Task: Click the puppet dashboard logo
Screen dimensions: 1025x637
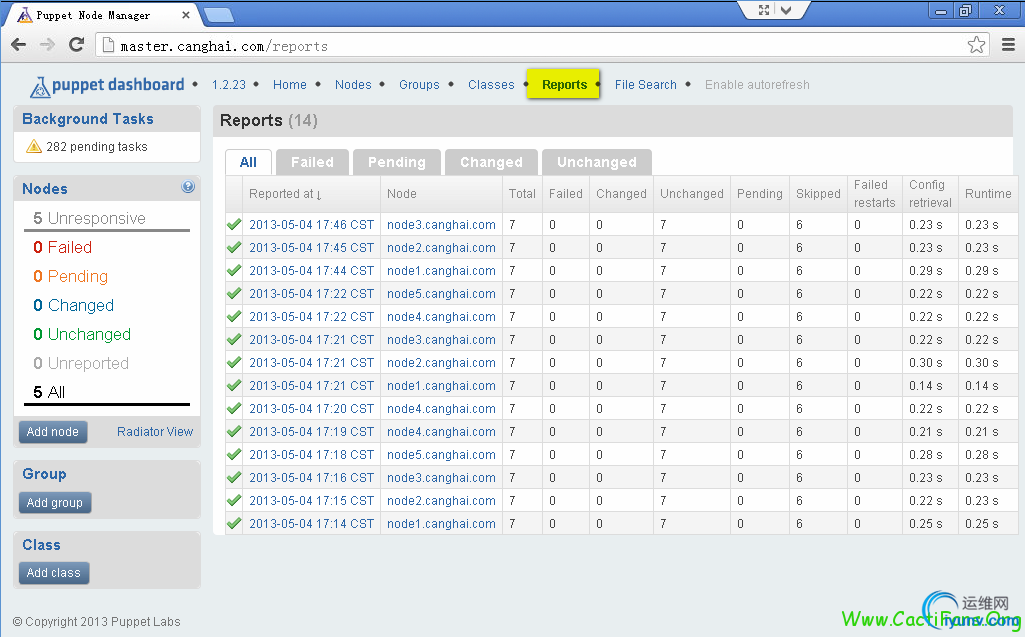Action: click(108, 86)
